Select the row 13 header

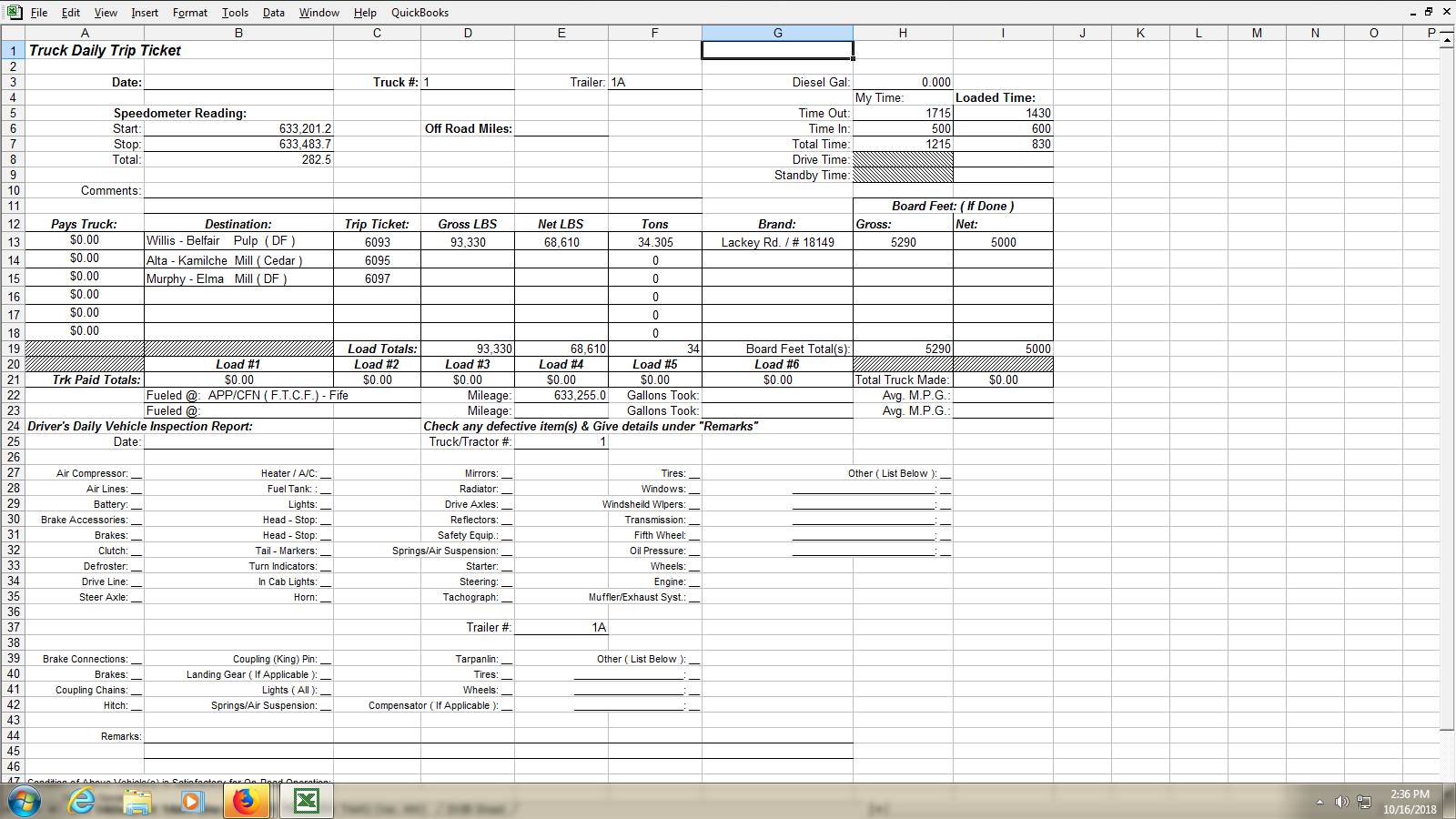tap(14, 242)
